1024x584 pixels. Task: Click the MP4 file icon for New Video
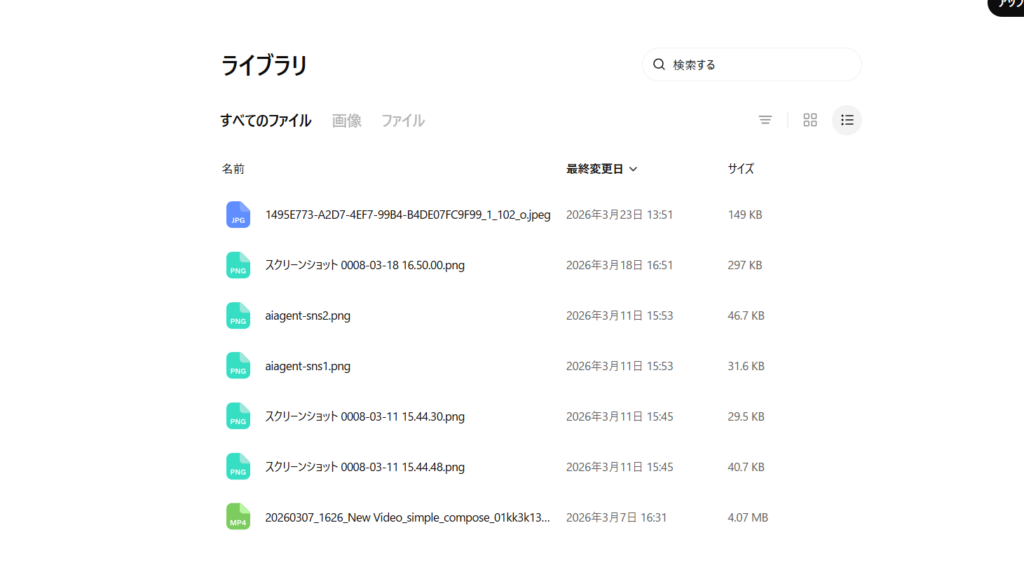[238, 517]
